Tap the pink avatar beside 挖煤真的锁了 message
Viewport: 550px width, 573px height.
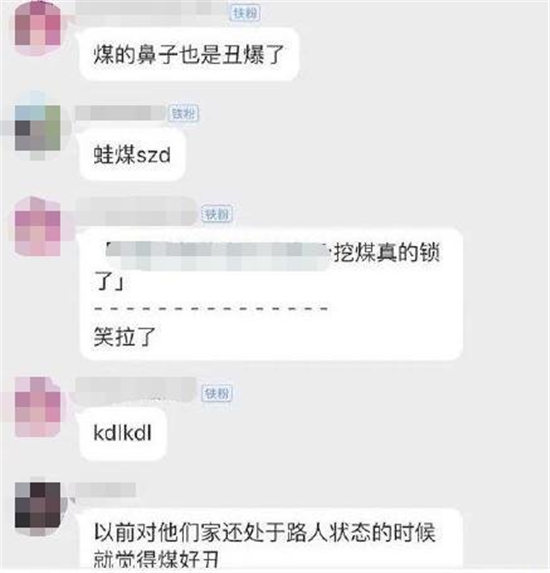pyautogui.click(x=38, y=227)
